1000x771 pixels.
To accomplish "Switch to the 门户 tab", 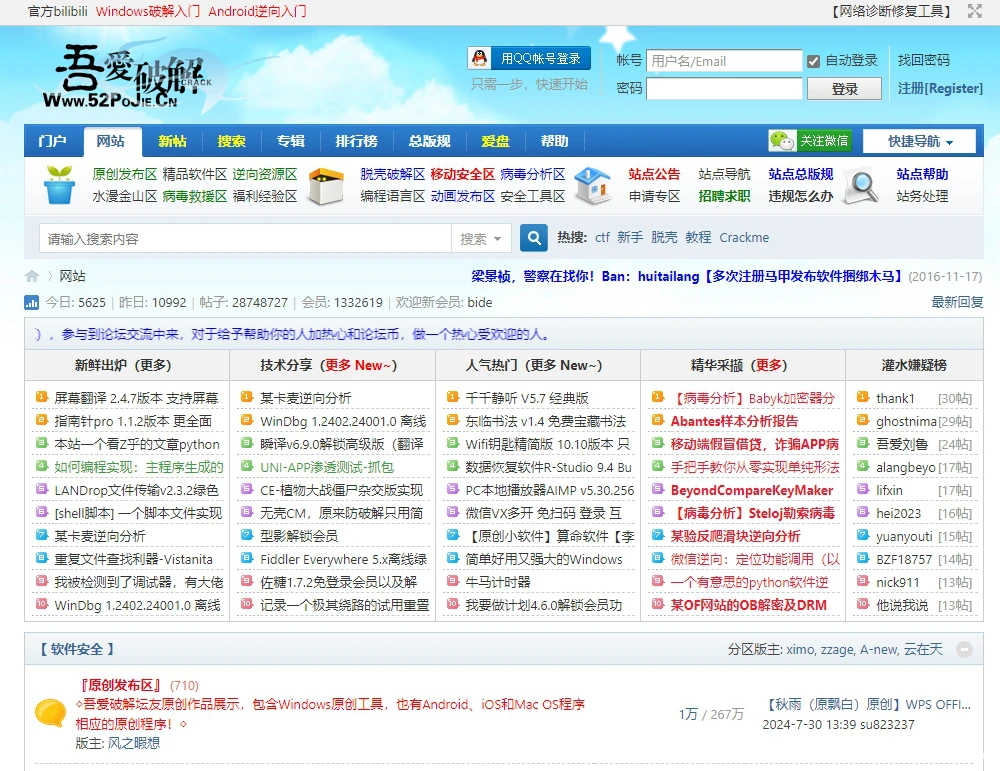I will click(x=52, y=139).
